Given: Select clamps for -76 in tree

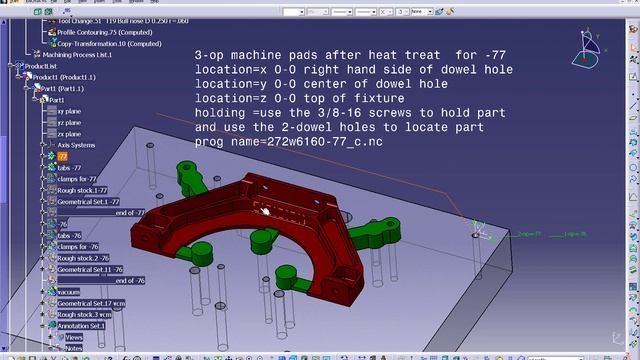Looking at the screenshot, I should tap(78, 247).
